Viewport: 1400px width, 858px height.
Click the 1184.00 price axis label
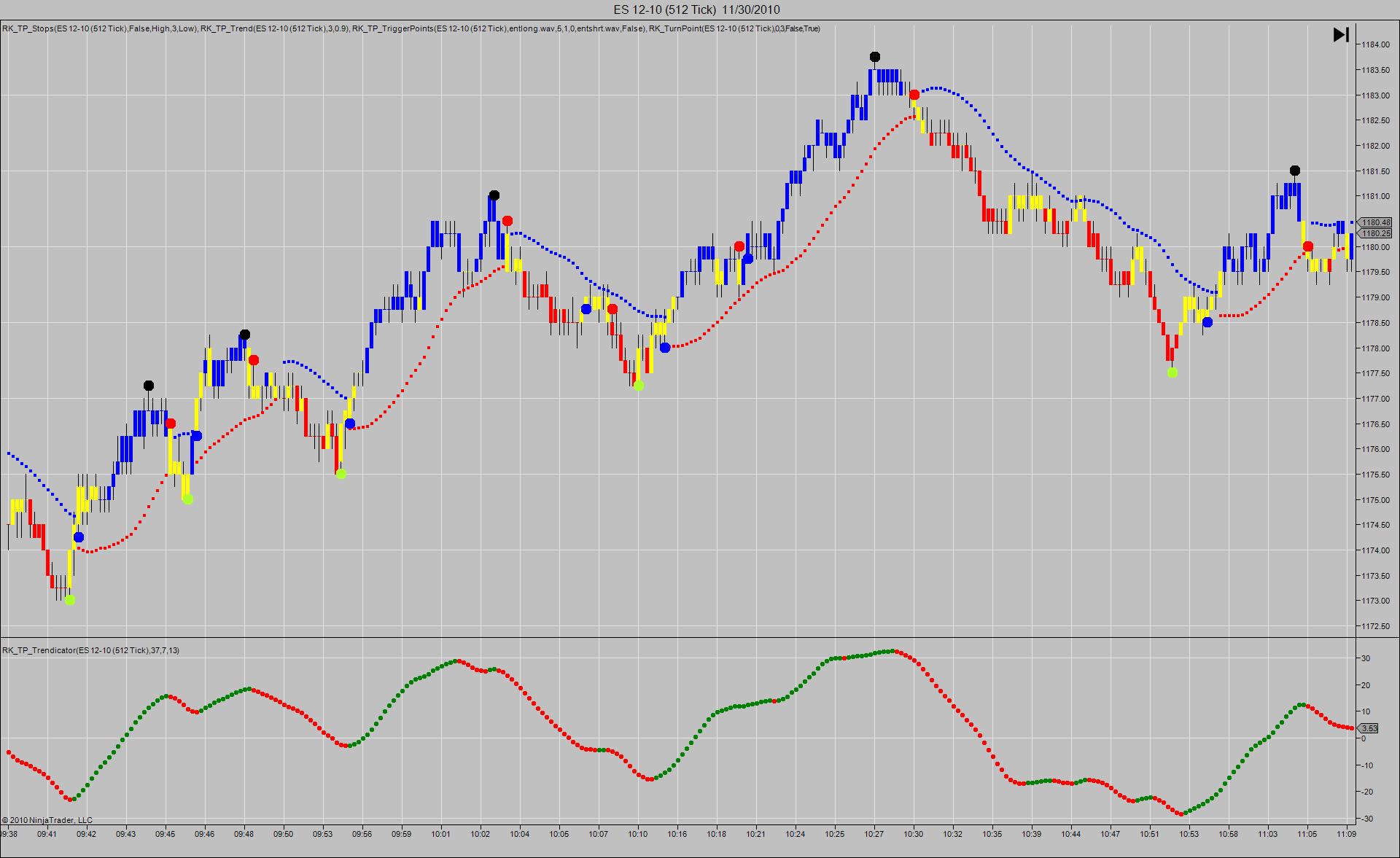coord(1375,44)
